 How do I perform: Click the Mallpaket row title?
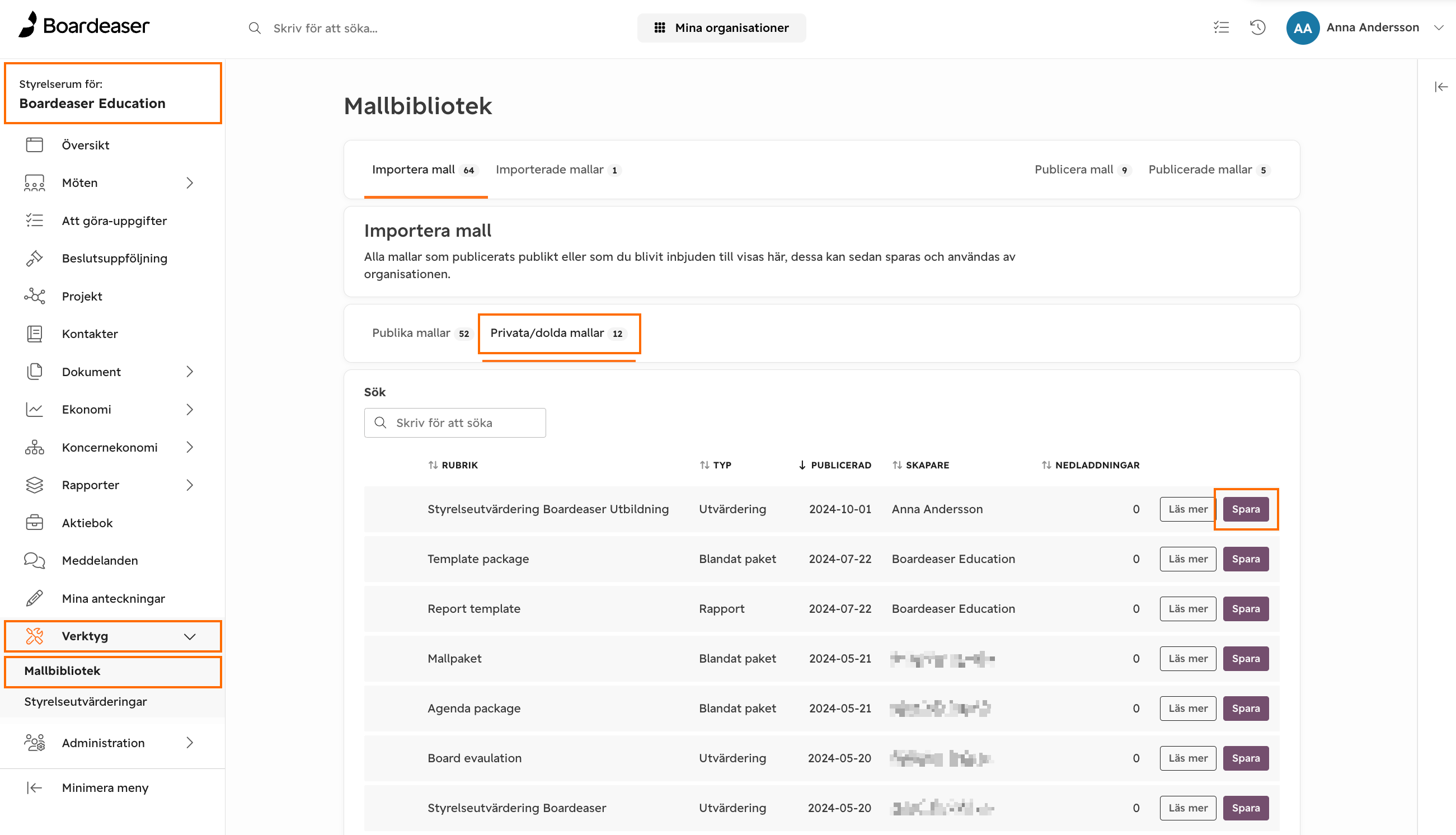click(x=454, y=659)
